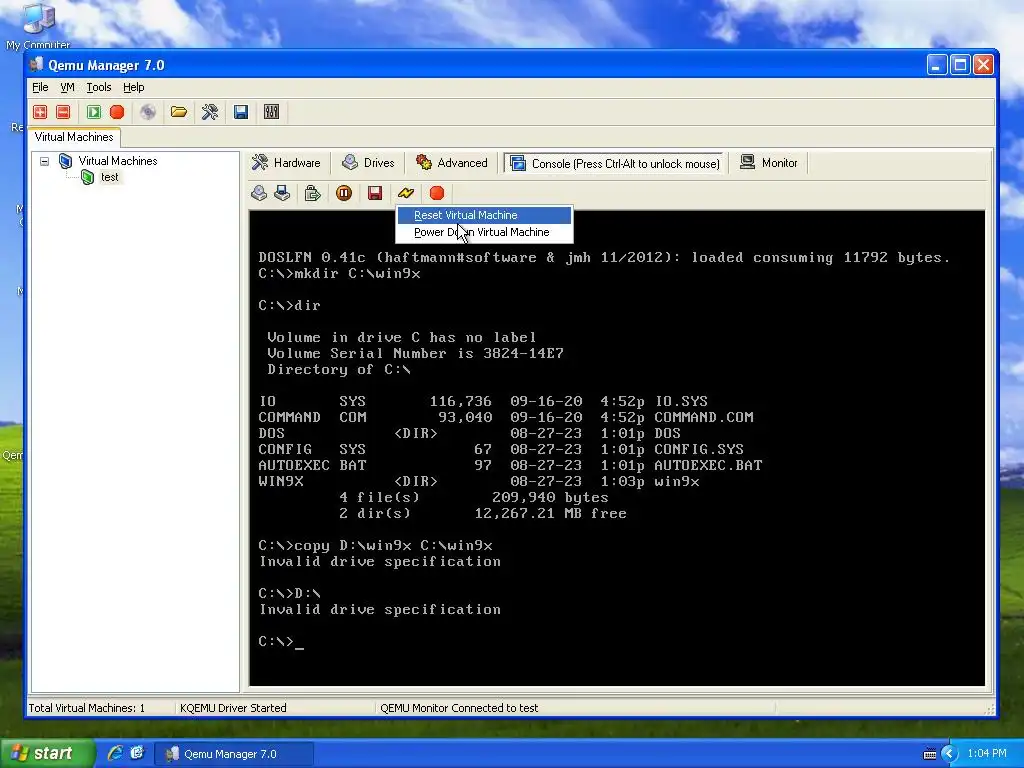The height and width of the screenshot is (768, 1024).
Task: Open the VM menu
Action: [x=67, y=87]
